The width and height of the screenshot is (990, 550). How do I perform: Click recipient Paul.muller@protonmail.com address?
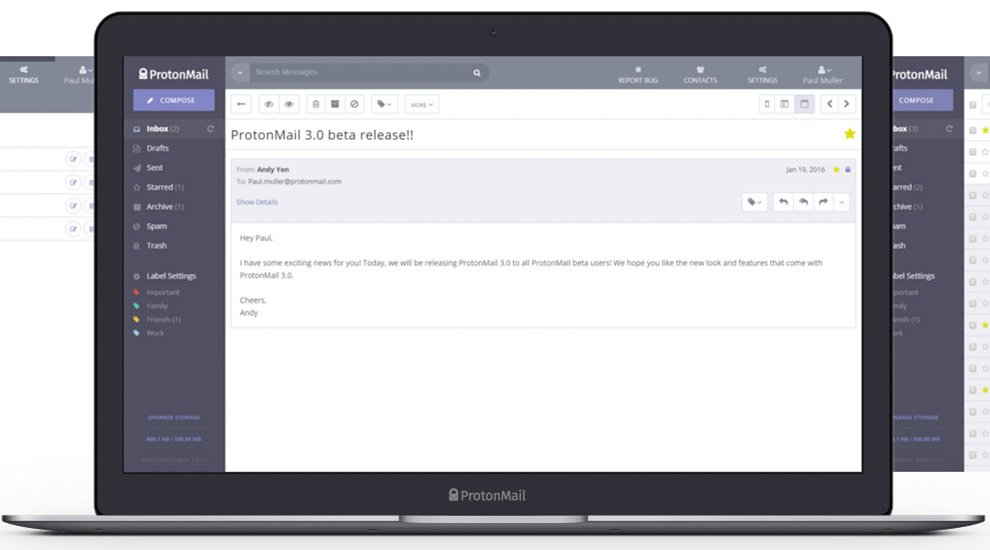(295, 181)
